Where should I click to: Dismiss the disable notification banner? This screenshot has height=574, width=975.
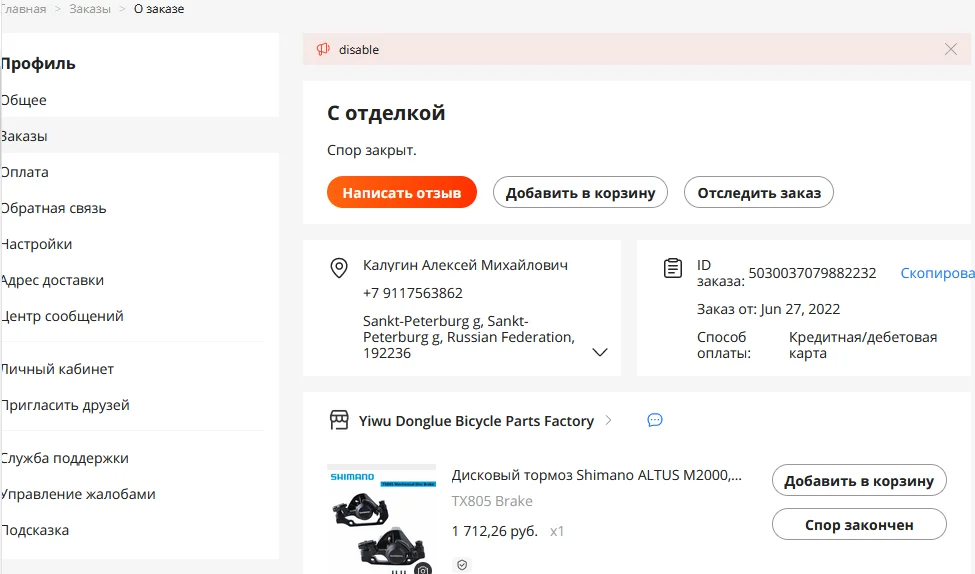pos(951,49)
